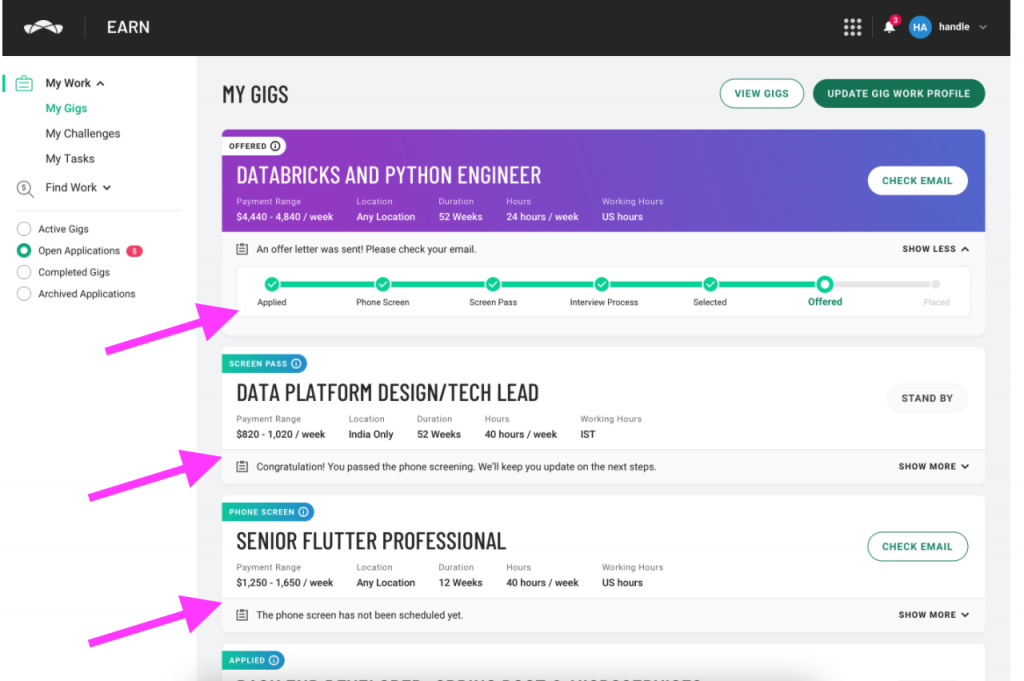The height and width of the screenshot is (681, 1024).
Task: Expand Senior Flutter gig with SHOW MORE
Action: point(933,614)
